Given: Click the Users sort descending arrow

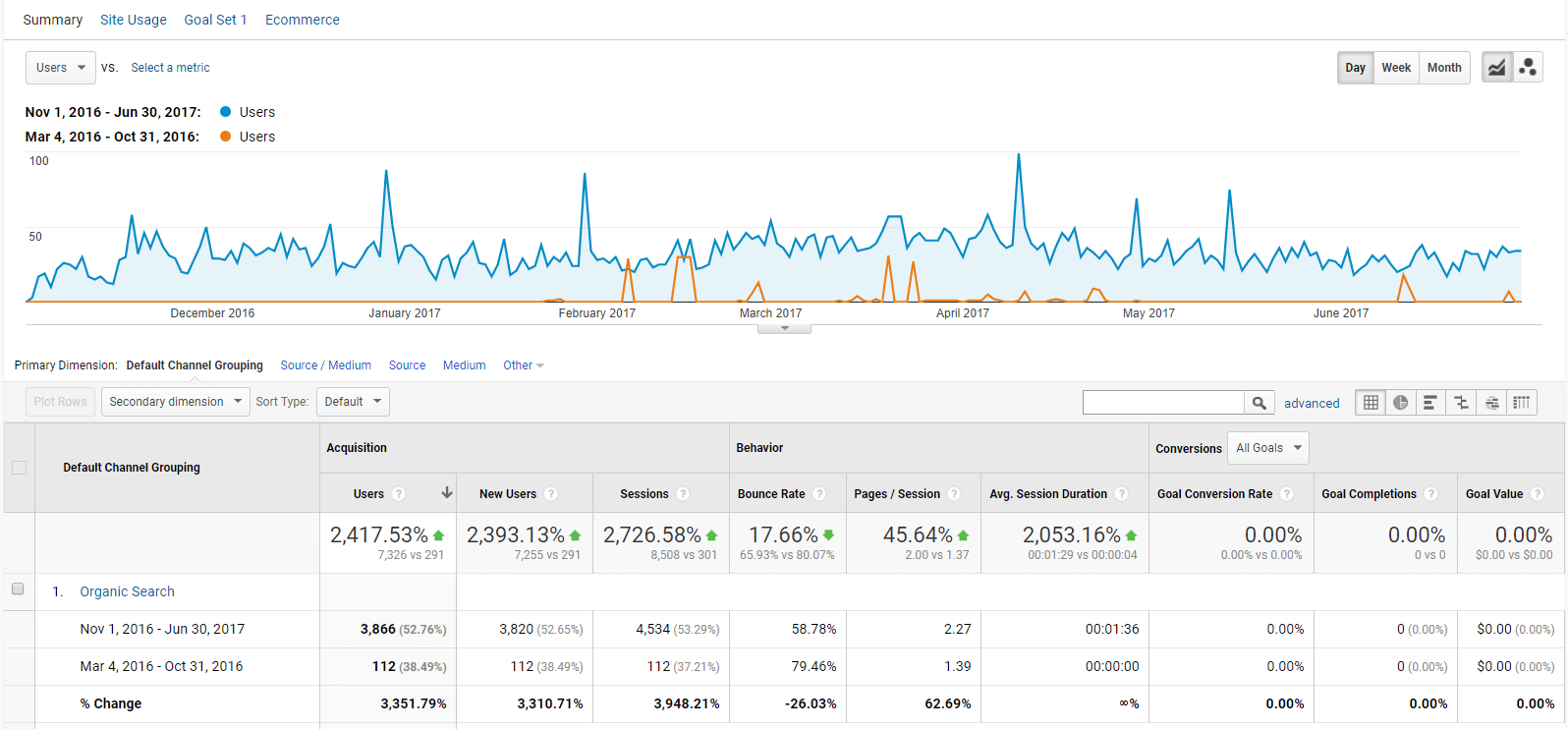Looking at the screenshot, I should [447, 493].
